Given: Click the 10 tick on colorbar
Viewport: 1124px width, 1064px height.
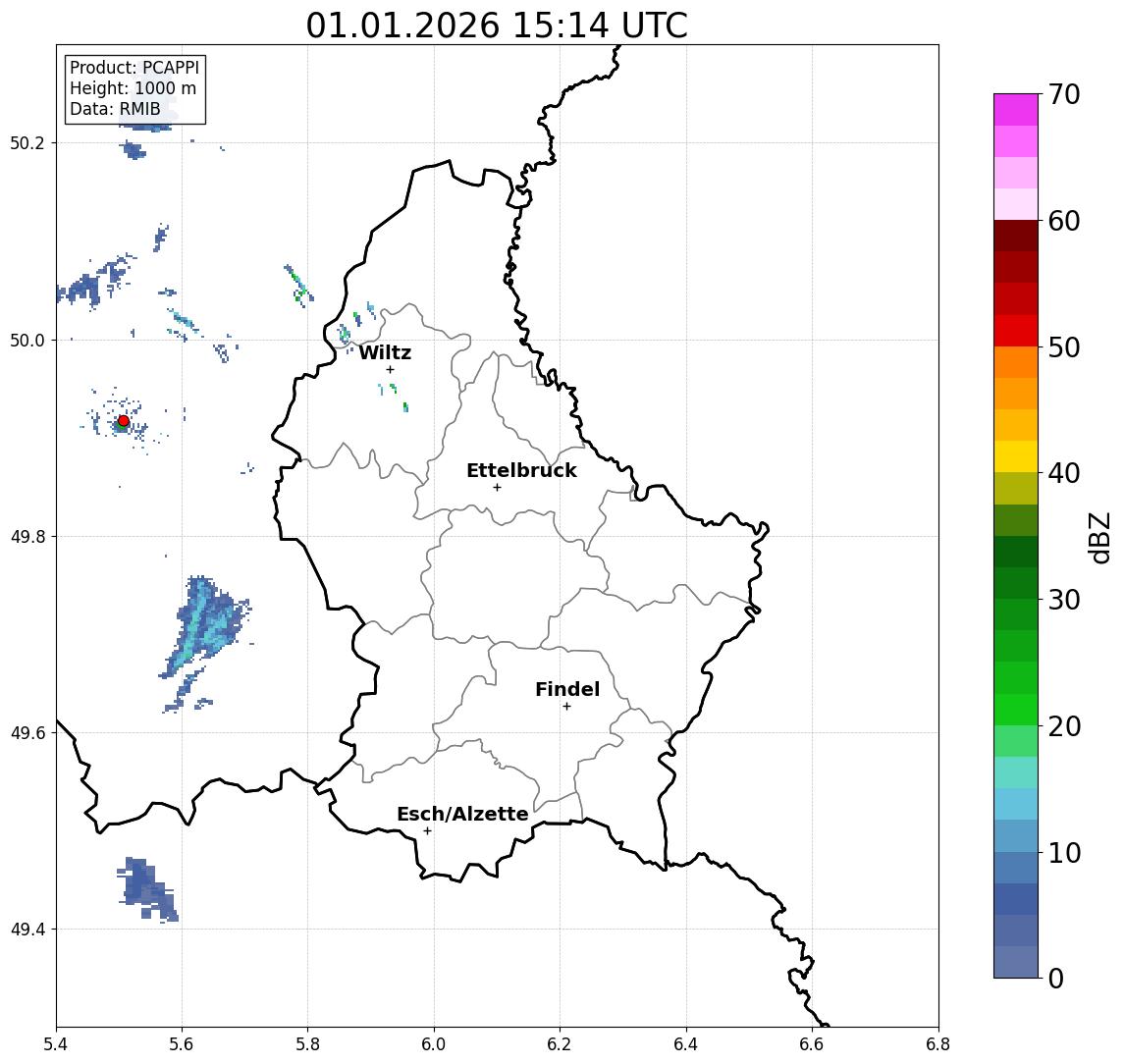Looking at the screenshot, I should [1064, 852].
